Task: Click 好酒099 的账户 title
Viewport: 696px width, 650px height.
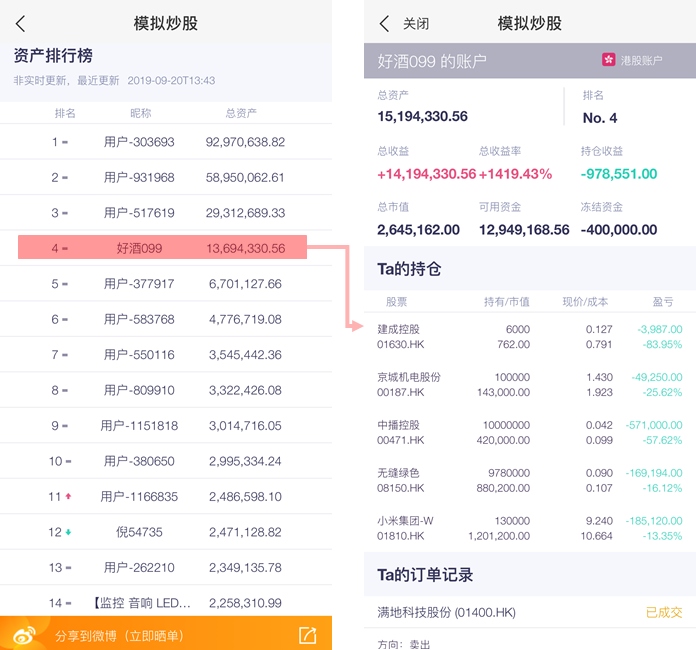Action: 432,61
